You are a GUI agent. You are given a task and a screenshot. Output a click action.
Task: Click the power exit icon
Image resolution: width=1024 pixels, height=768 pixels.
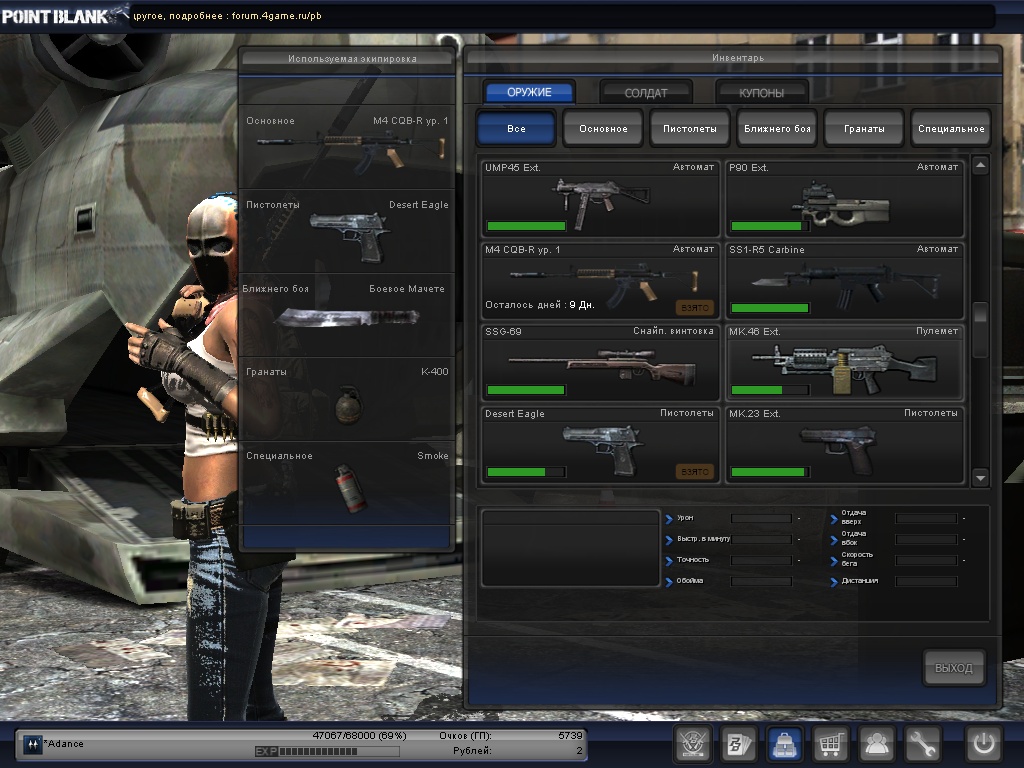click(984, 744)
